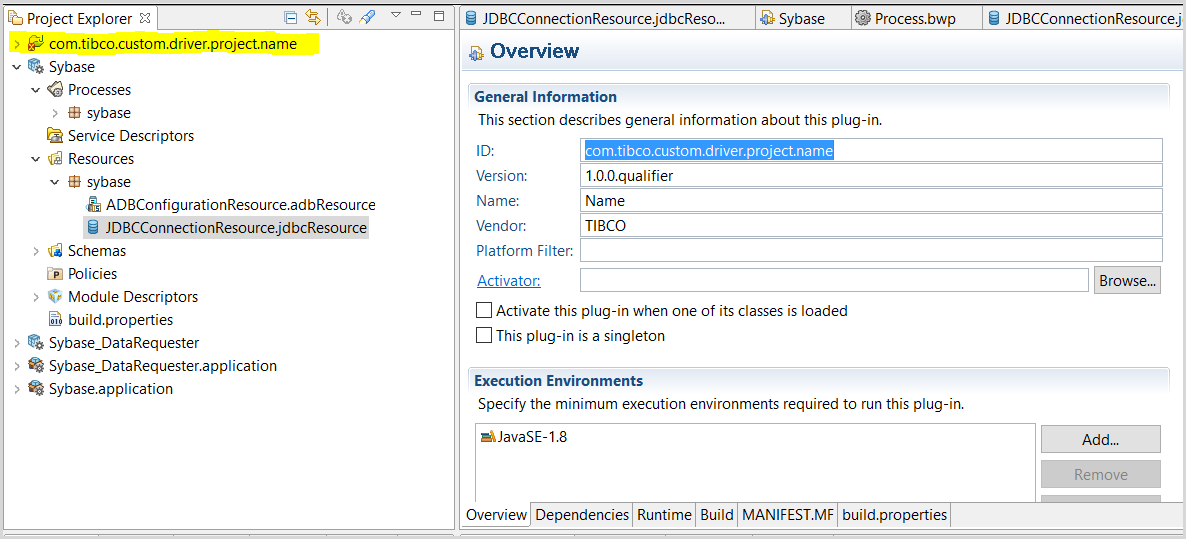This screenshot has height=539, width=1186.
Task: Switch to the Dependencies bottom tab
Action: pos(582,515)
